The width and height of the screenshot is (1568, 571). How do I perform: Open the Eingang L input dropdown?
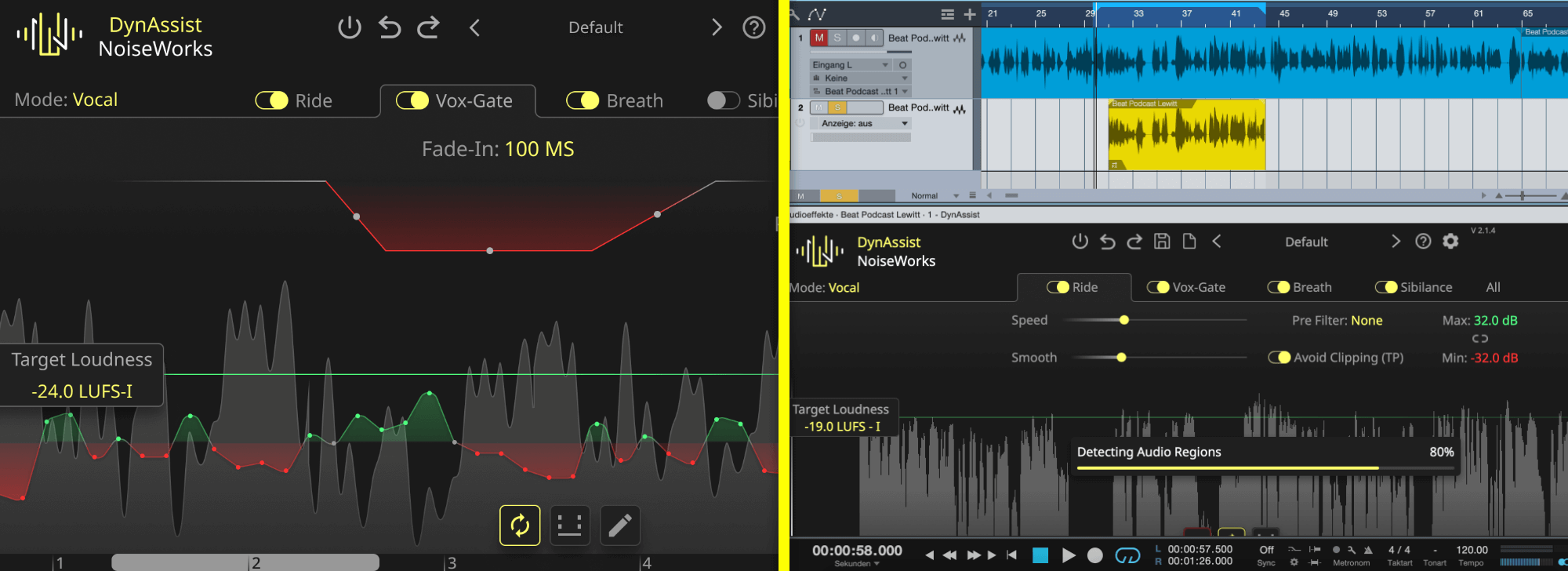tap(851, 65)
